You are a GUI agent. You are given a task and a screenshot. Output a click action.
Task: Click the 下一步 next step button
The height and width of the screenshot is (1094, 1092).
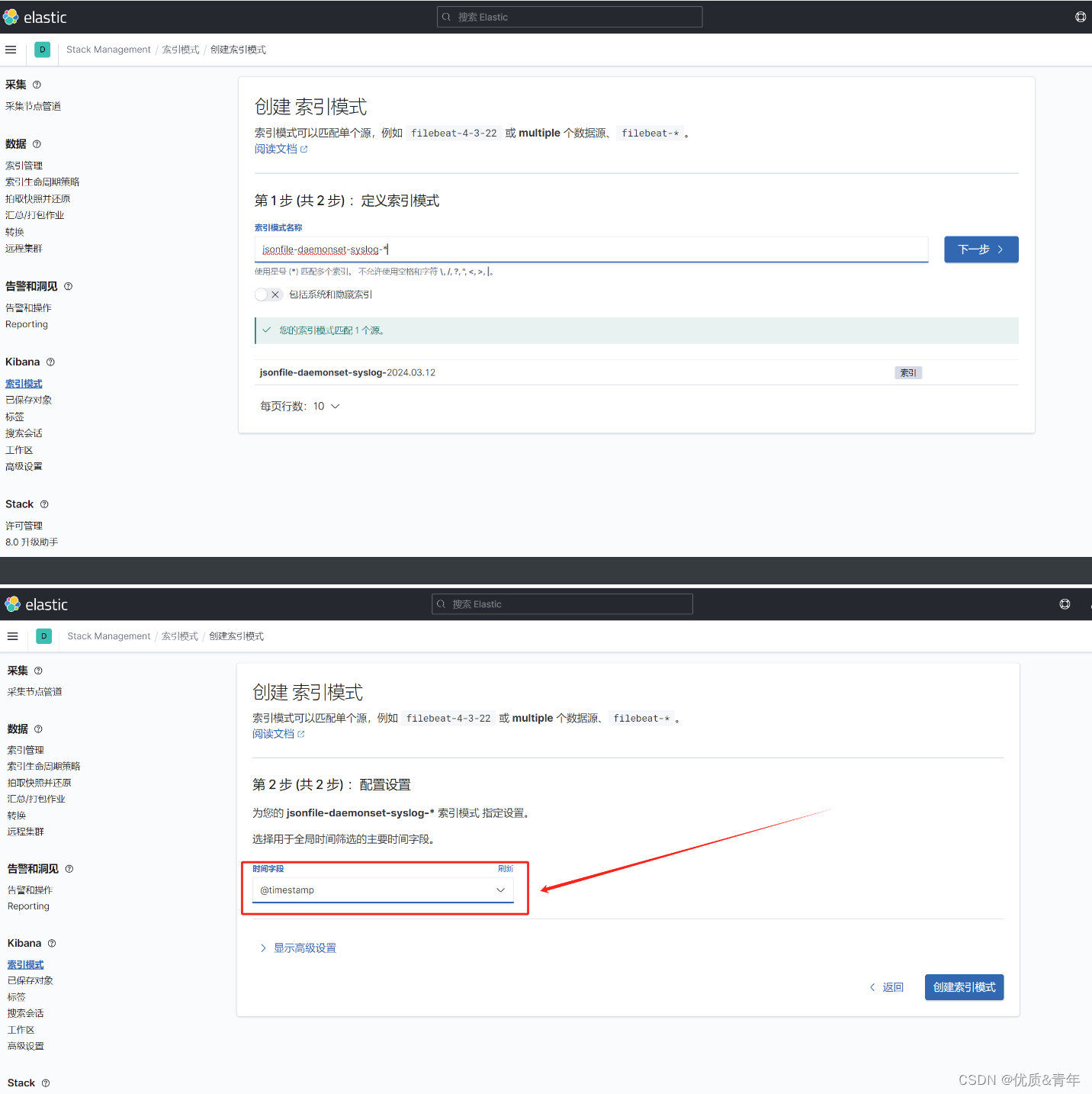981,249
